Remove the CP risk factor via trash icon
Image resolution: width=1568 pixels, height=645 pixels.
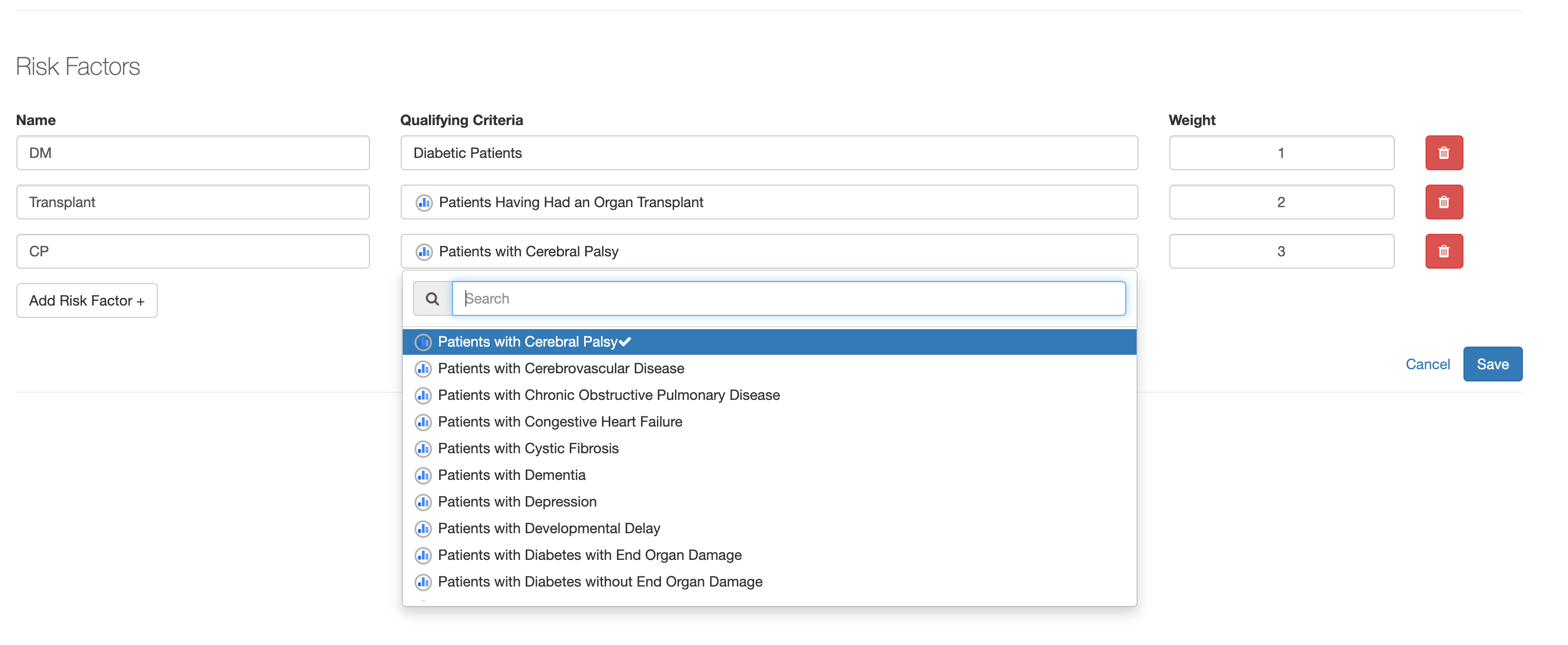[1443, 252]
